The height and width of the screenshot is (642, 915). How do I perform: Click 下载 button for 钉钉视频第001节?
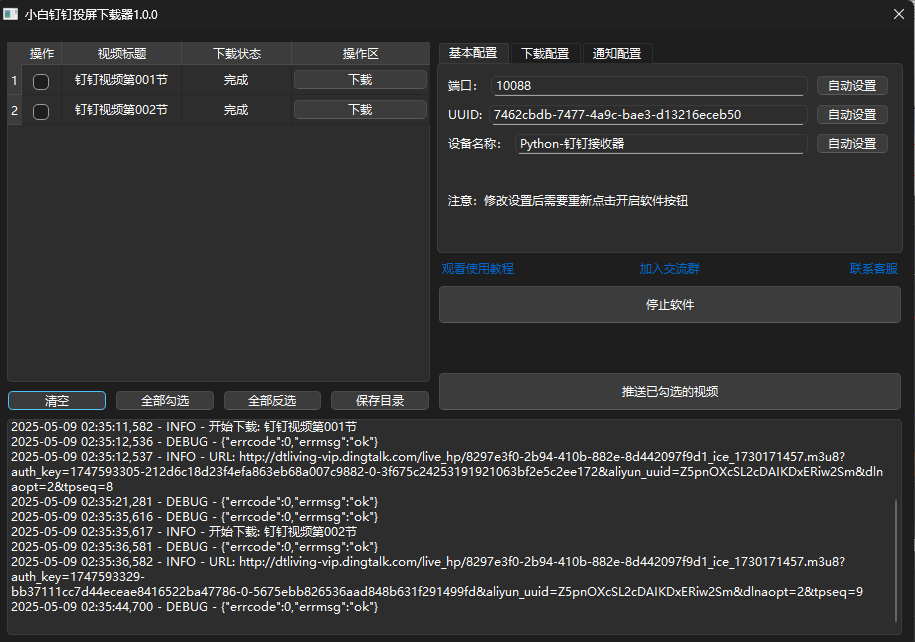coord(360,79)
